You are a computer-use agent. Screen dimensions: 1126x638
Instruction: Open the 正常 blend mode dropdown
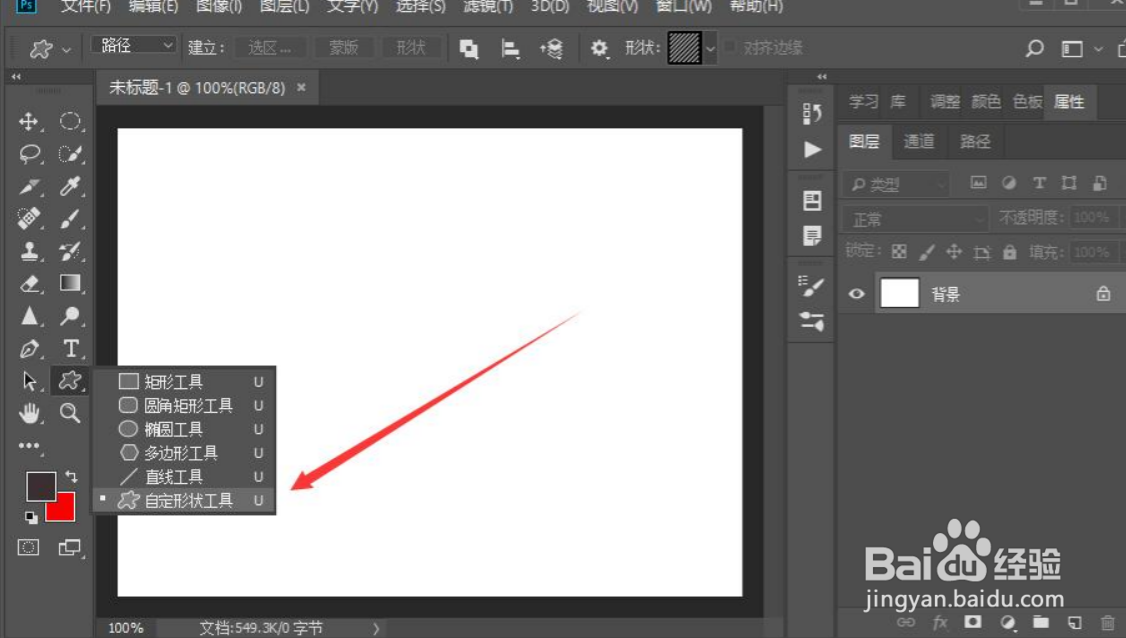point(916,218)
